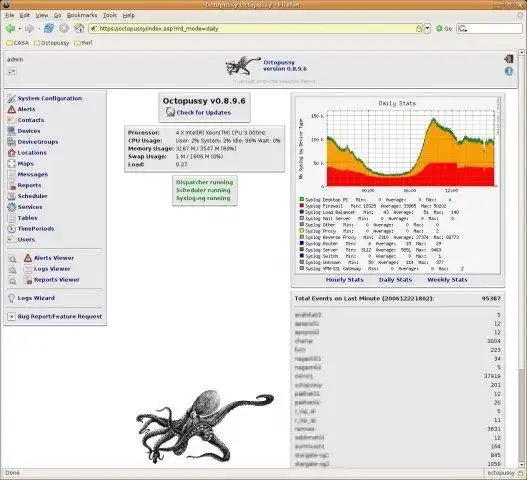Click the event count value 95387
The width and height of the screenshot is (527, 480).
[x=491, y=298]
